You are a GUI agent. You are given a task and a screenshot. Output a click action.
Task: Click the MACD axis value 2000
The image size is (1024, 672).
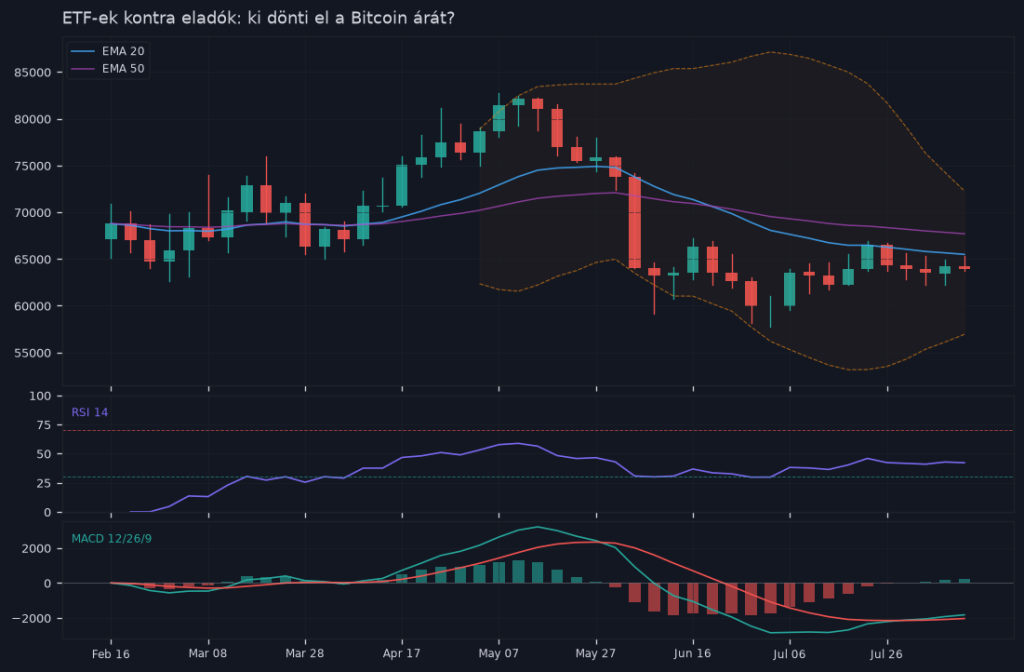(x=37, y=549)
